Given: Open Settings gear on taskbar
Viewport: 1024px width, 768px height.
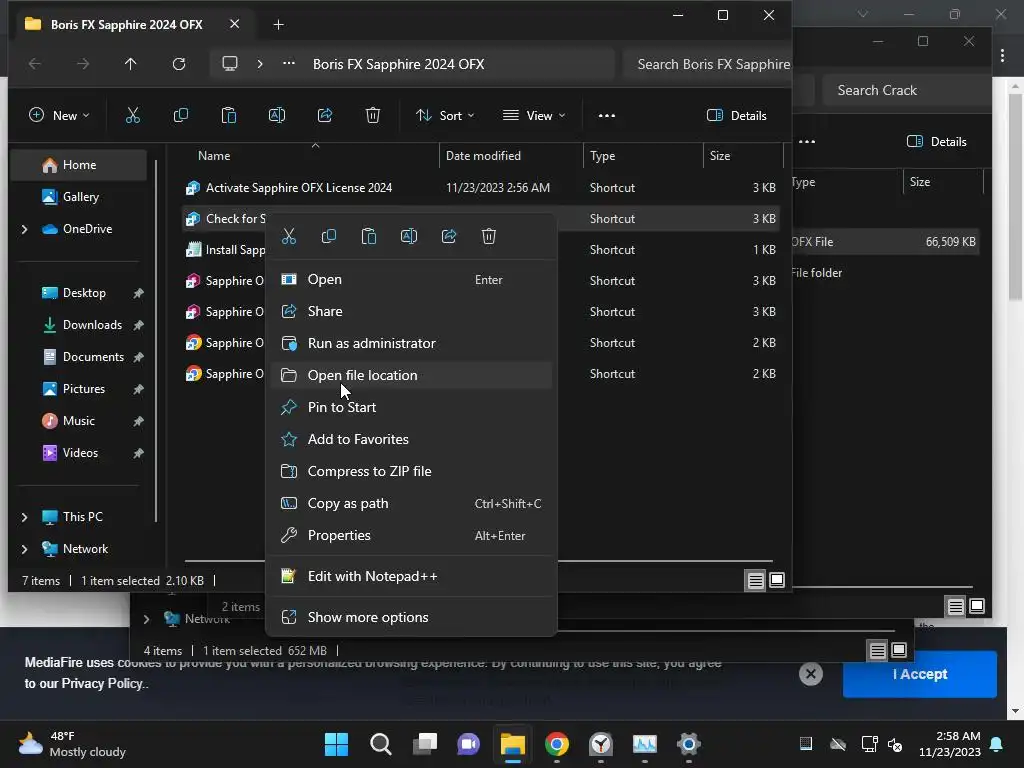Looking at the screenshot, I should (688, 744).
